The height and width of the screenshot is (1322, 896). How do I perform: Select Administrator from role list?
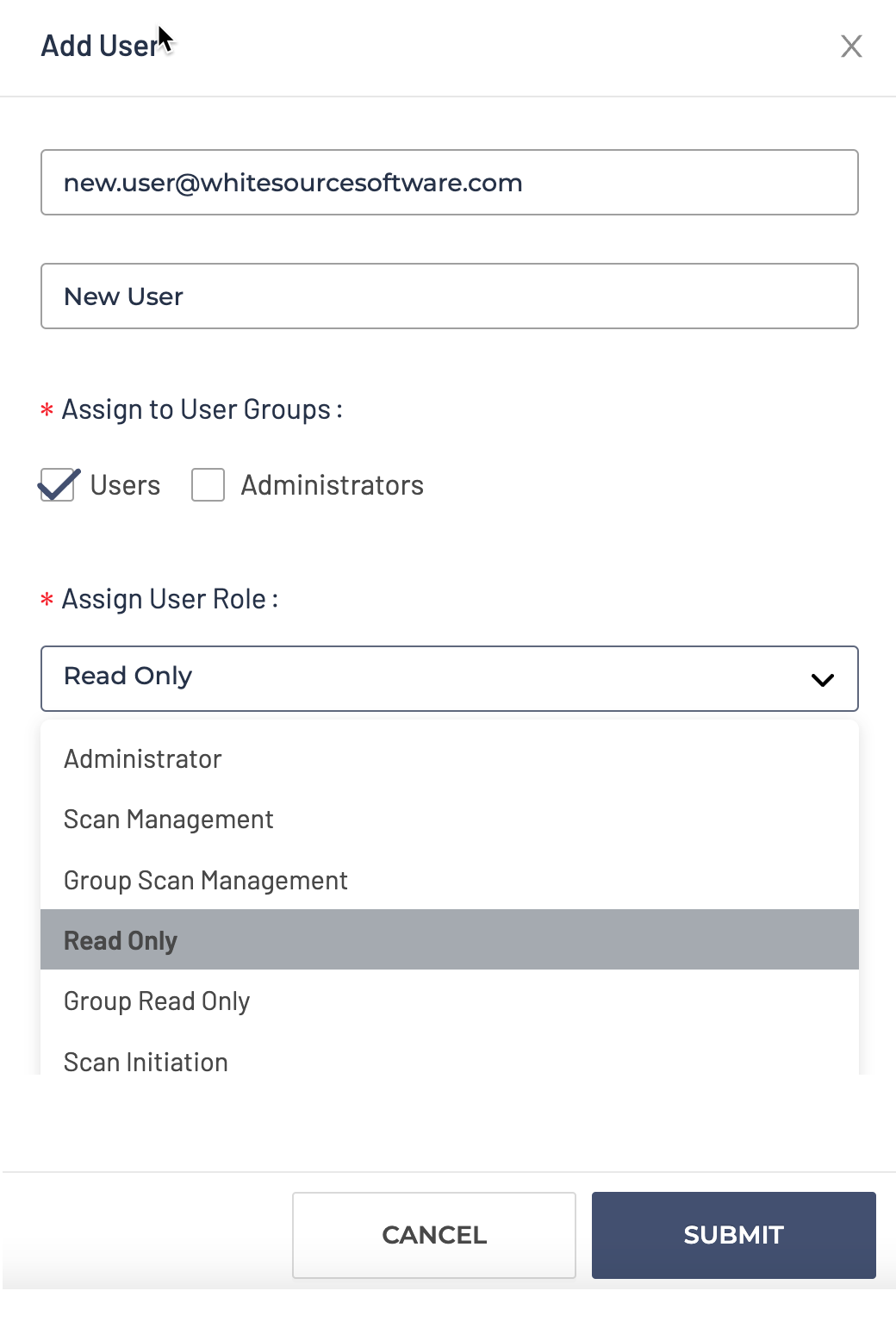pos(143,759)
